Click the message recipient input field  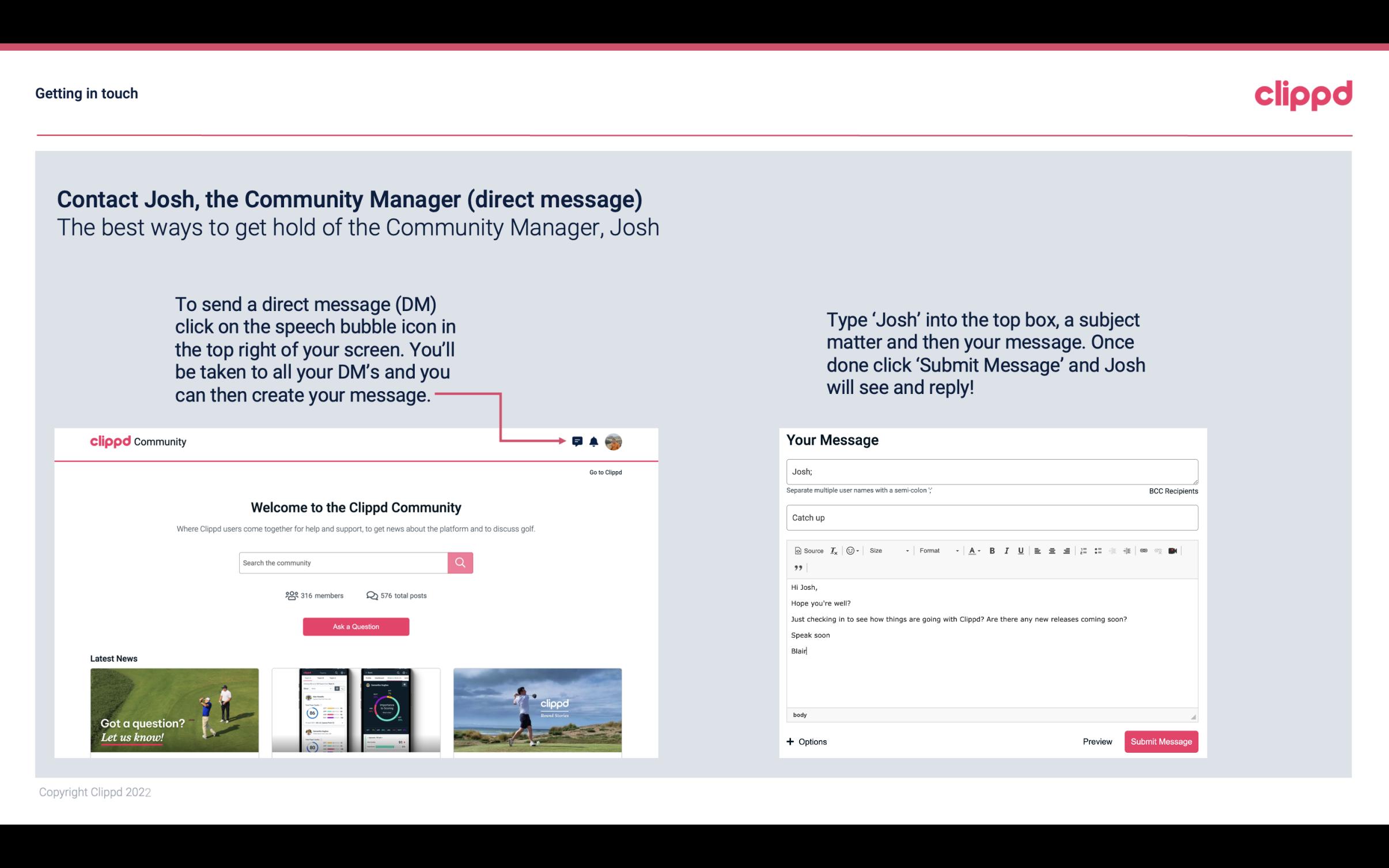[991, 471]
